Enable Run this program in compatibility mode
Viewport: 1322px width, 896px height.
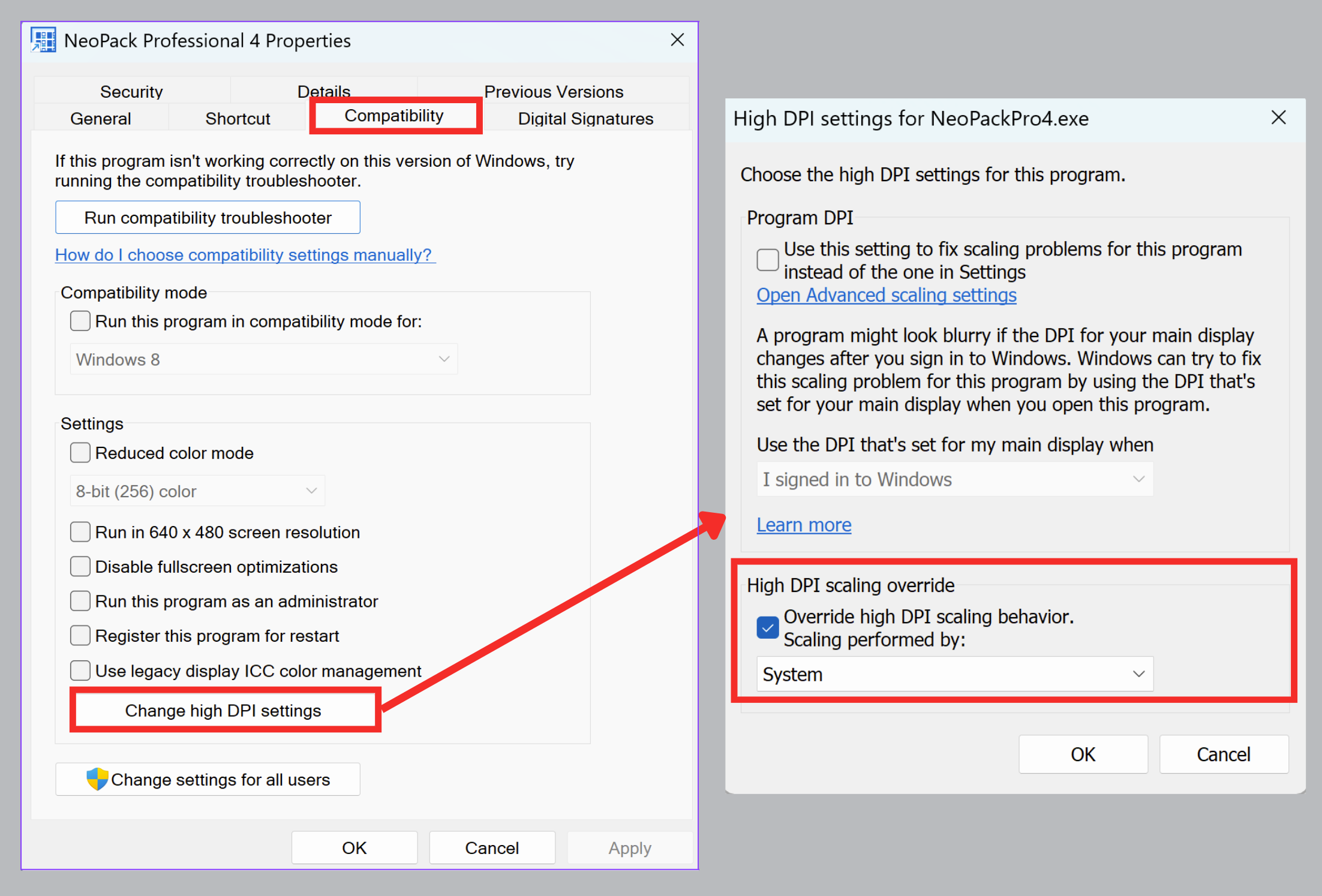pyautogui.click(x=80, y=321)
